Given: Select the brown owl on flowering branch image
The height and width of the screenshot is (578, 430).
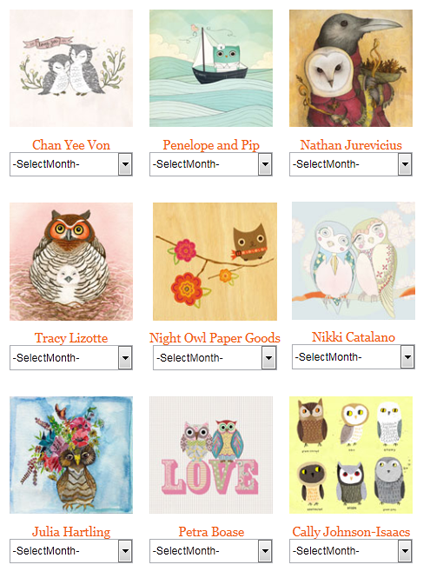Looking at the screenshot, I should pos(215,261).
